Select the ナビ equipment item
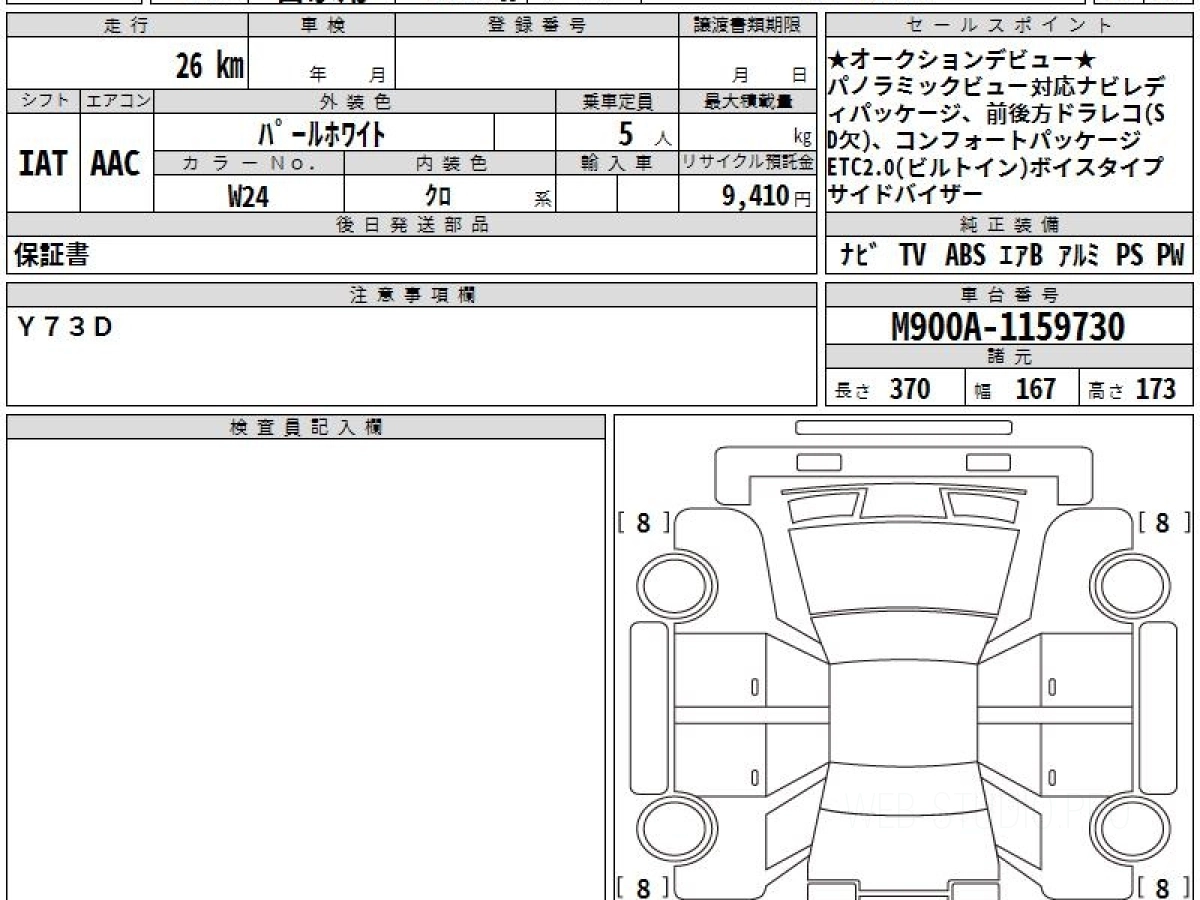 [860, 256]
